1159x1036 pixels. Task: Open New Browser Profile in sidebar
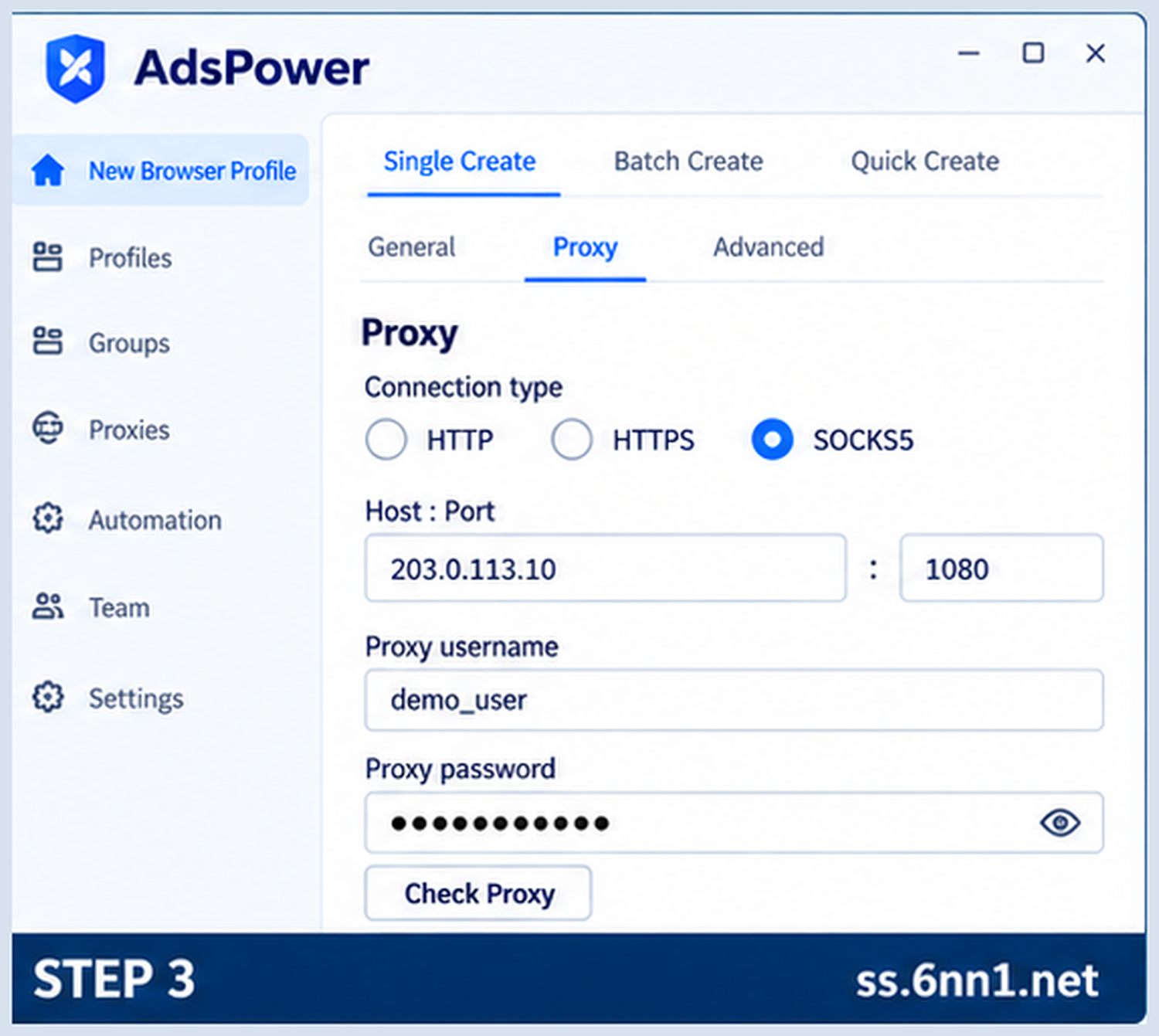[x=161, y=170]
